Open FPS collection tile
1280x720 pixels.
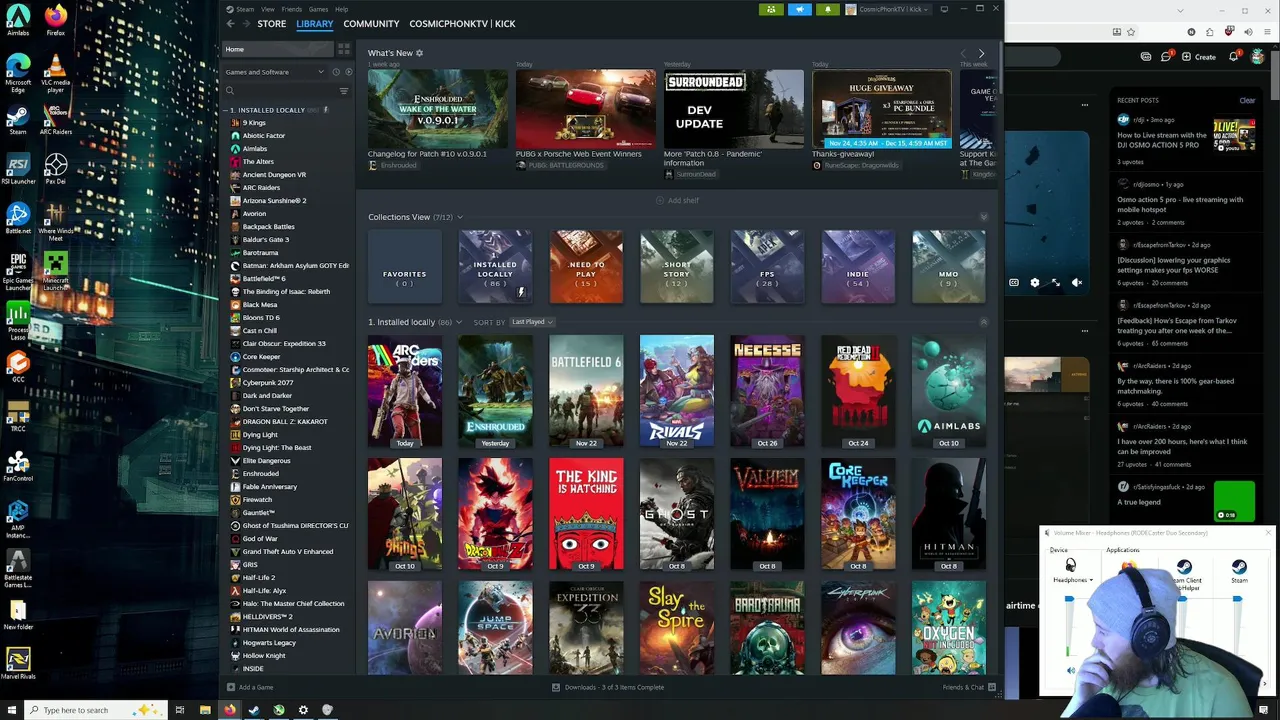click(767, 267)
